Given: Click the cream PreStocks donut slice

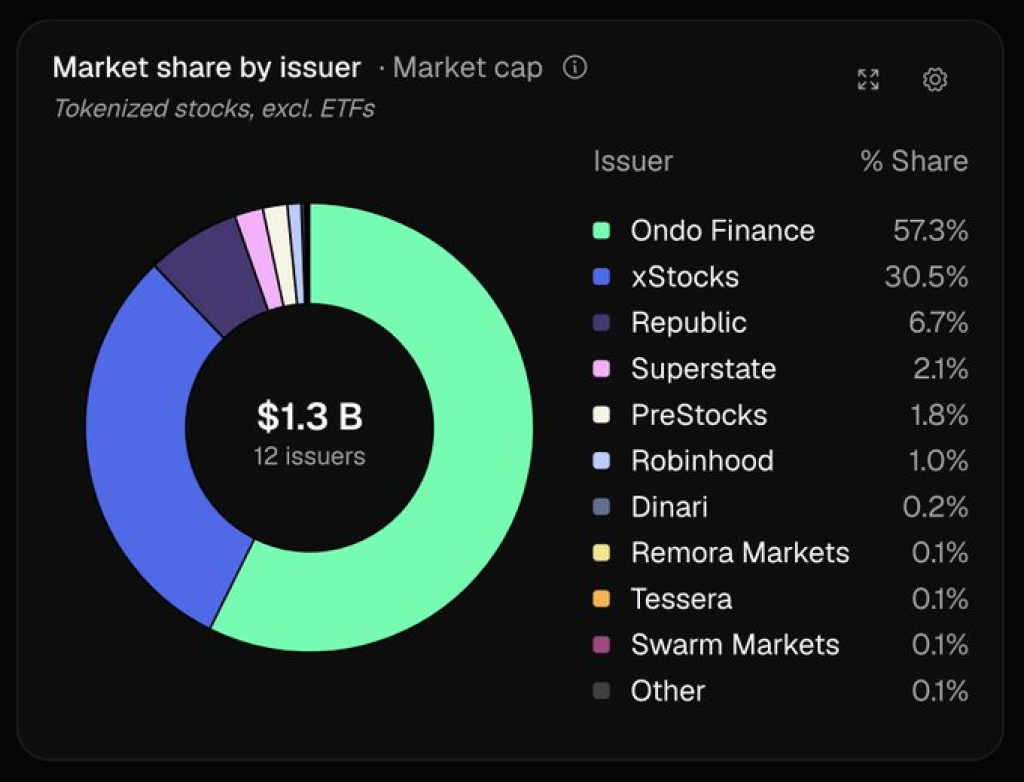Looking at the screenshot, I should point(282,255).
